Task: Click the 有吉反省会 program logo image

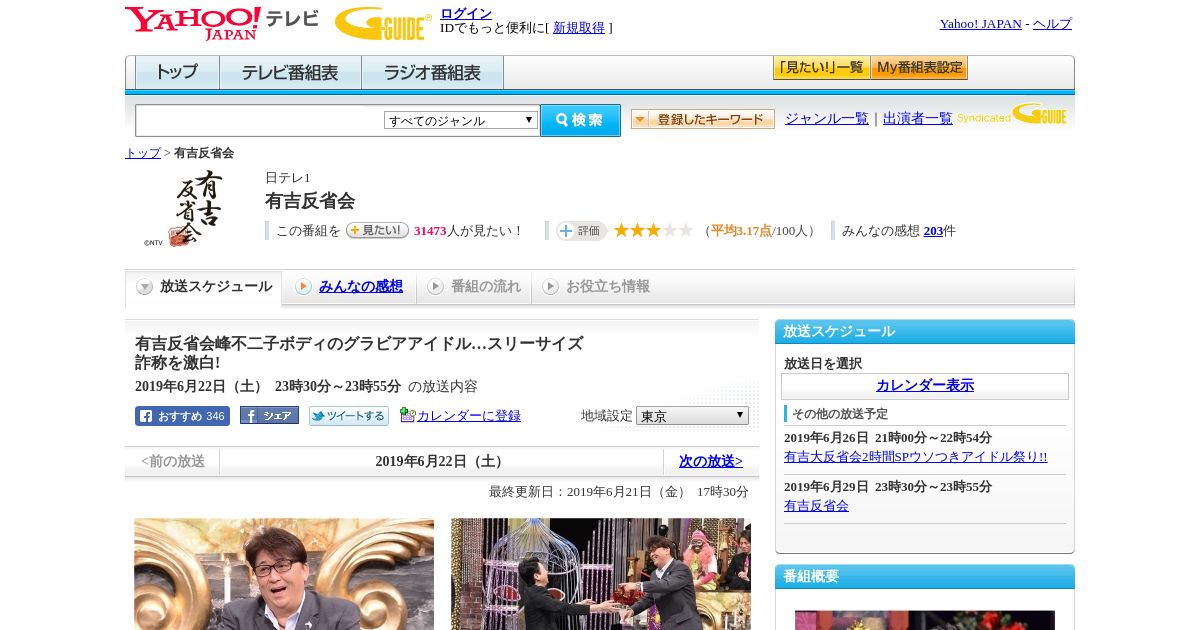Action: tap(184, 209)
